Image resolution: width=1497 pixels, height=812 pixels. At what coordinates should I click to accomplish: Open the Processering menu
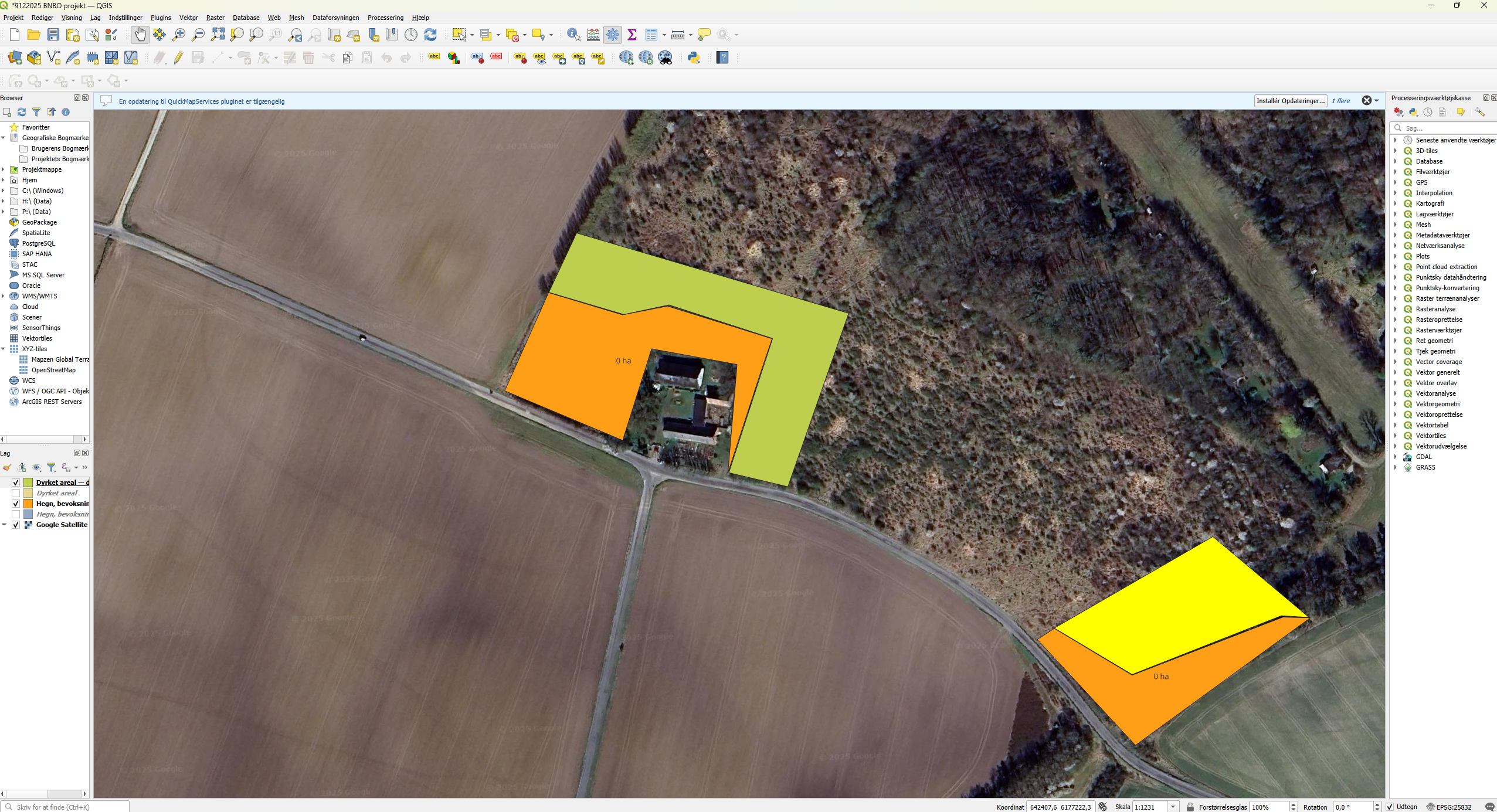coord(385,18)
